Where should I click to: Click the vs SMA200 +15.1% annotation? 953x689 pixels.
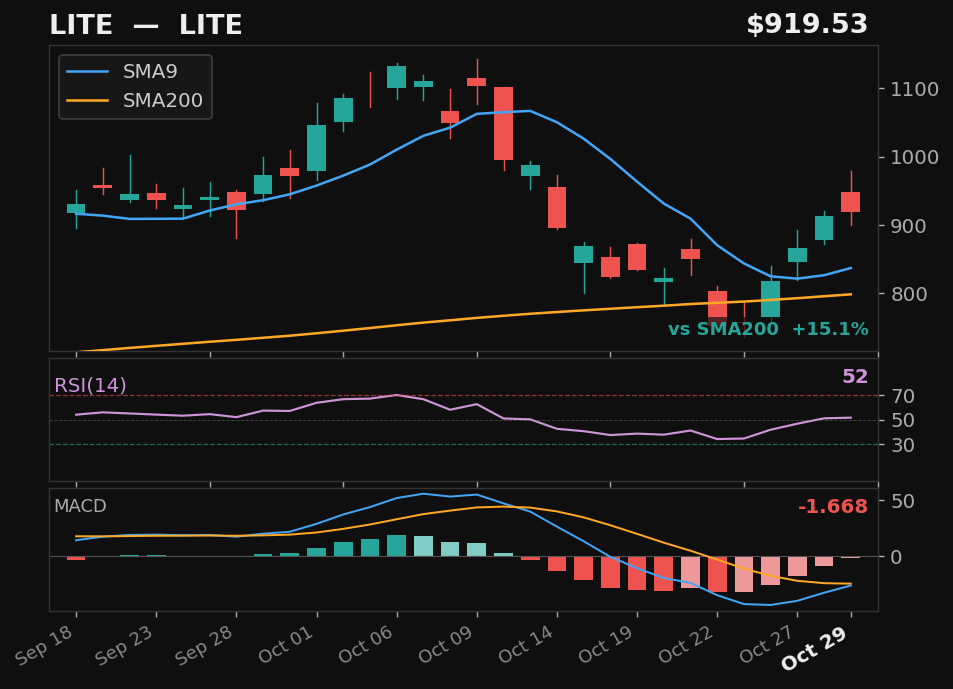point(768,329)
